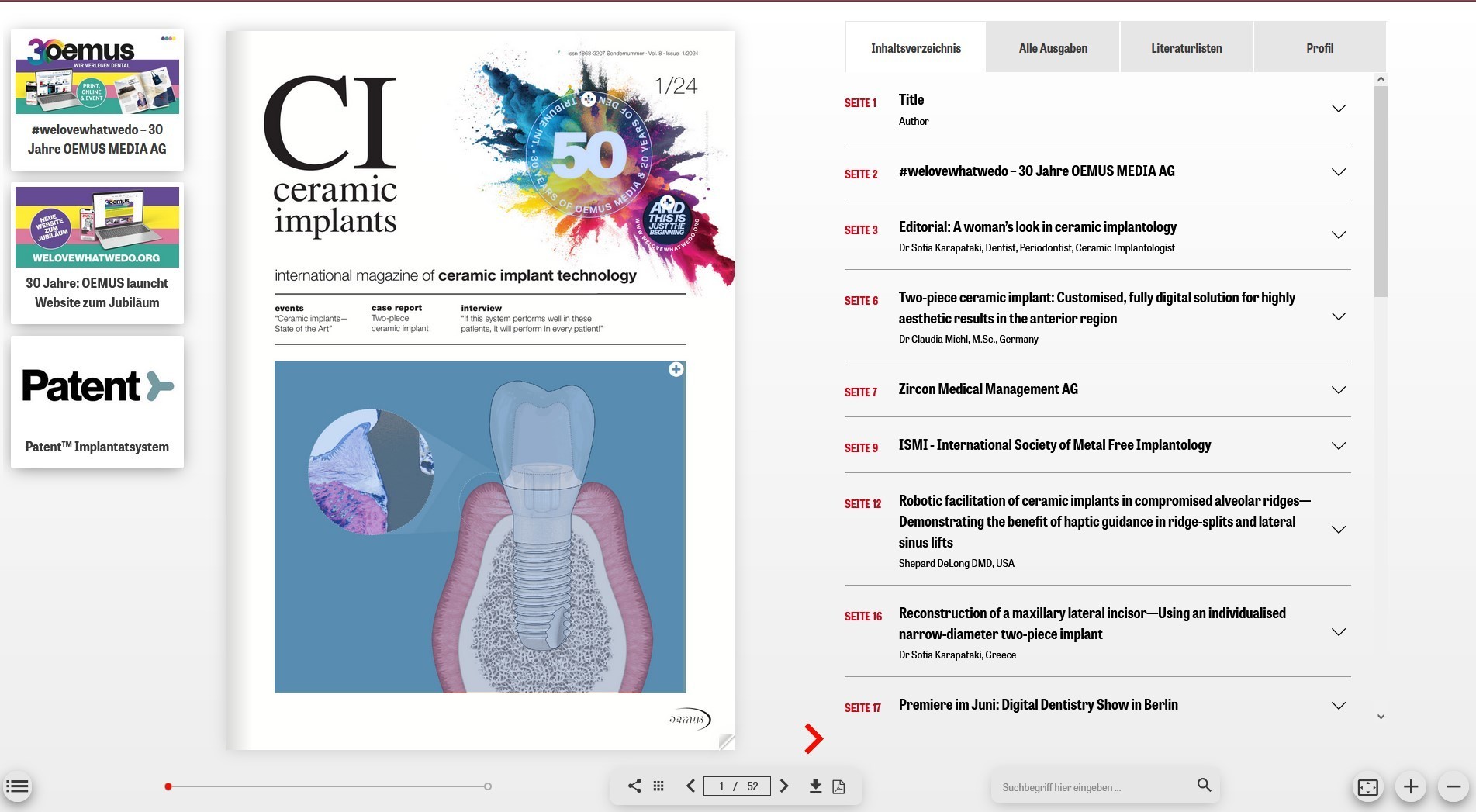This screenshot has width=1476, height=812.
Task: Expand Robotic facilitation Seite 12 entry
Action: [x=1339, y=530]
